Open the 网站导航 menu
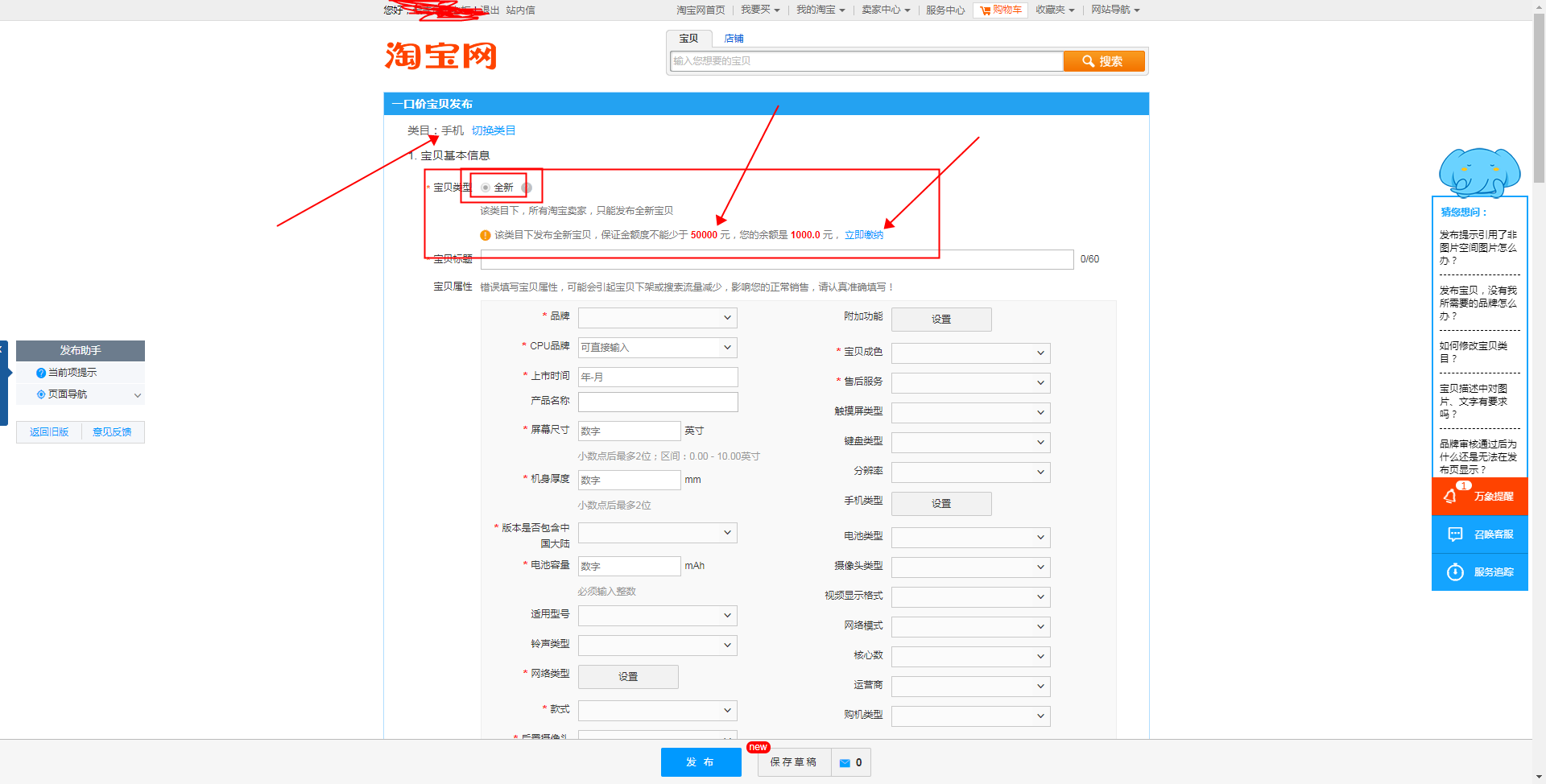 [1115, 10]
